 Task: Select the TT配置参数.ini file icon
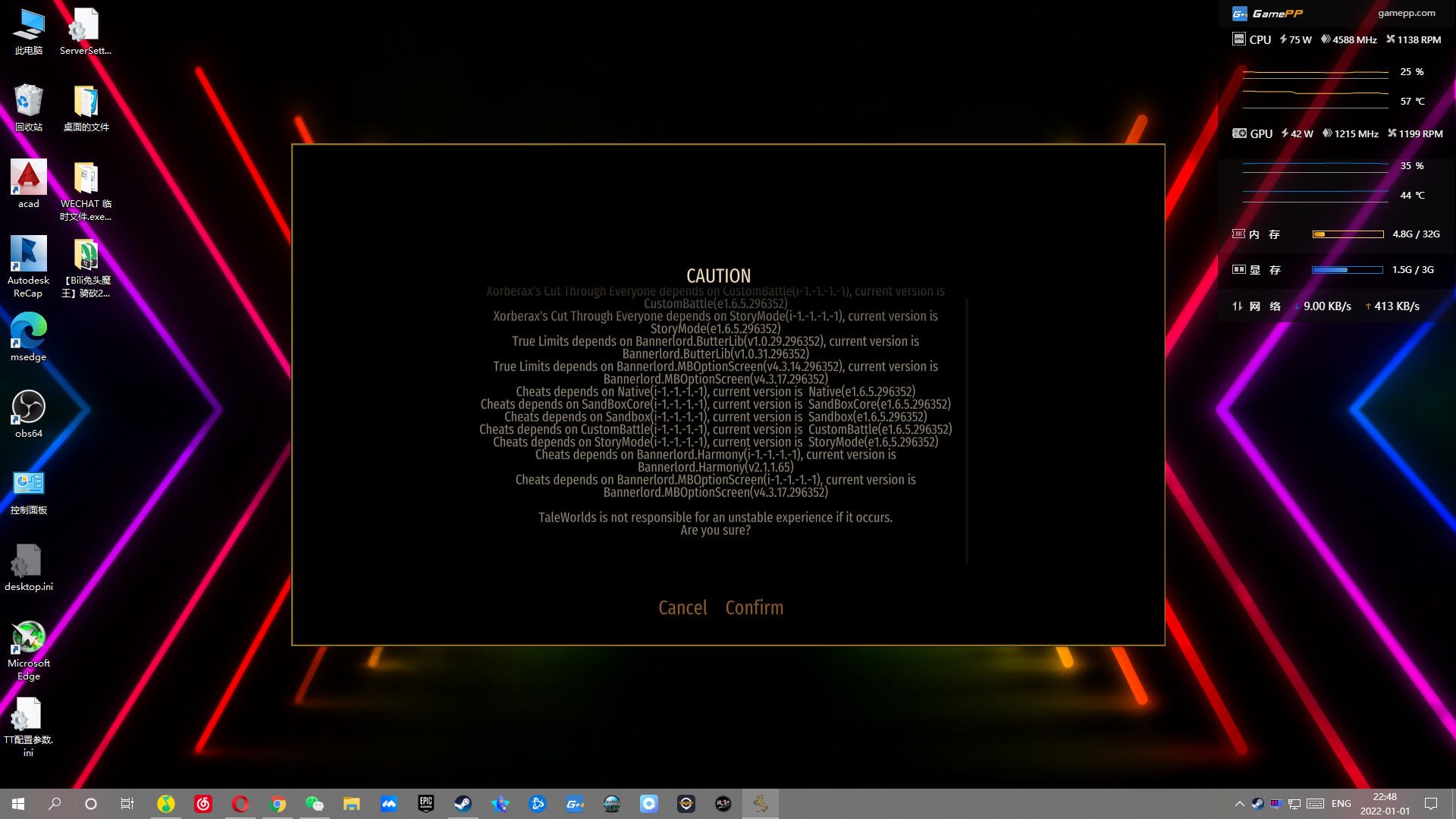29,727
